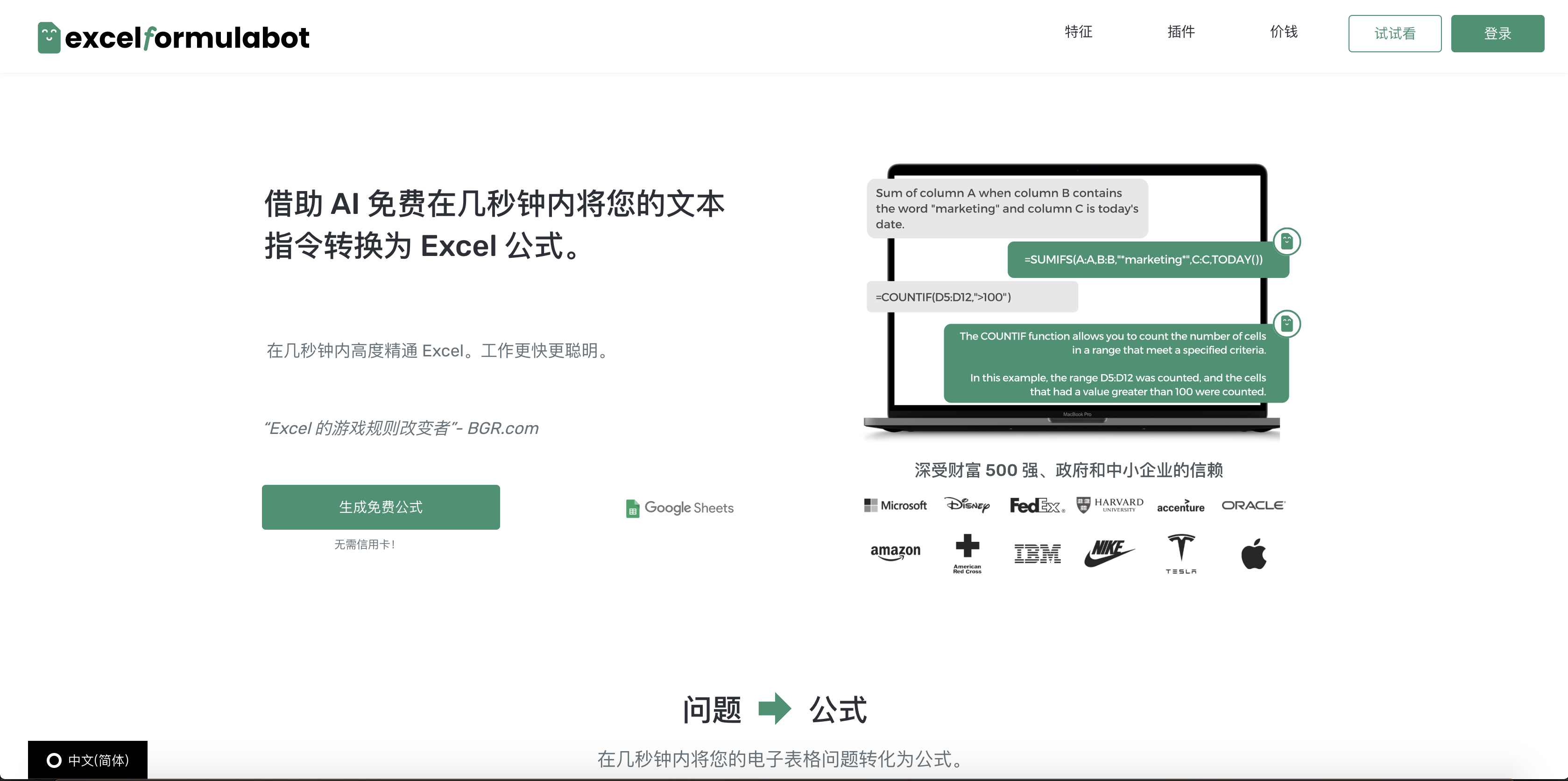
Task: Click the 生成免费公式 button
Action: coord(381,507)
